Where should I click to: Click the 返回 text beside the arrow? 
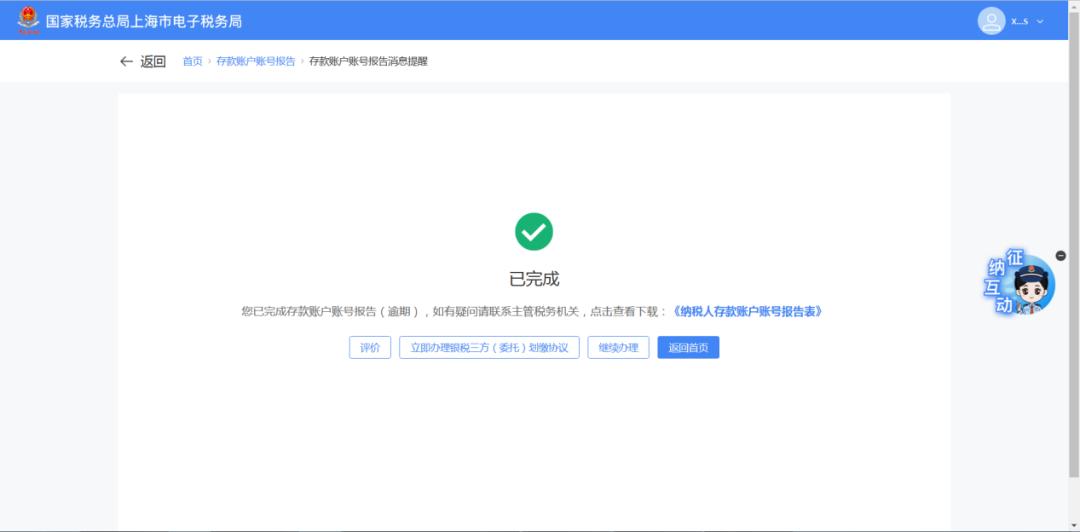(153, 61)
